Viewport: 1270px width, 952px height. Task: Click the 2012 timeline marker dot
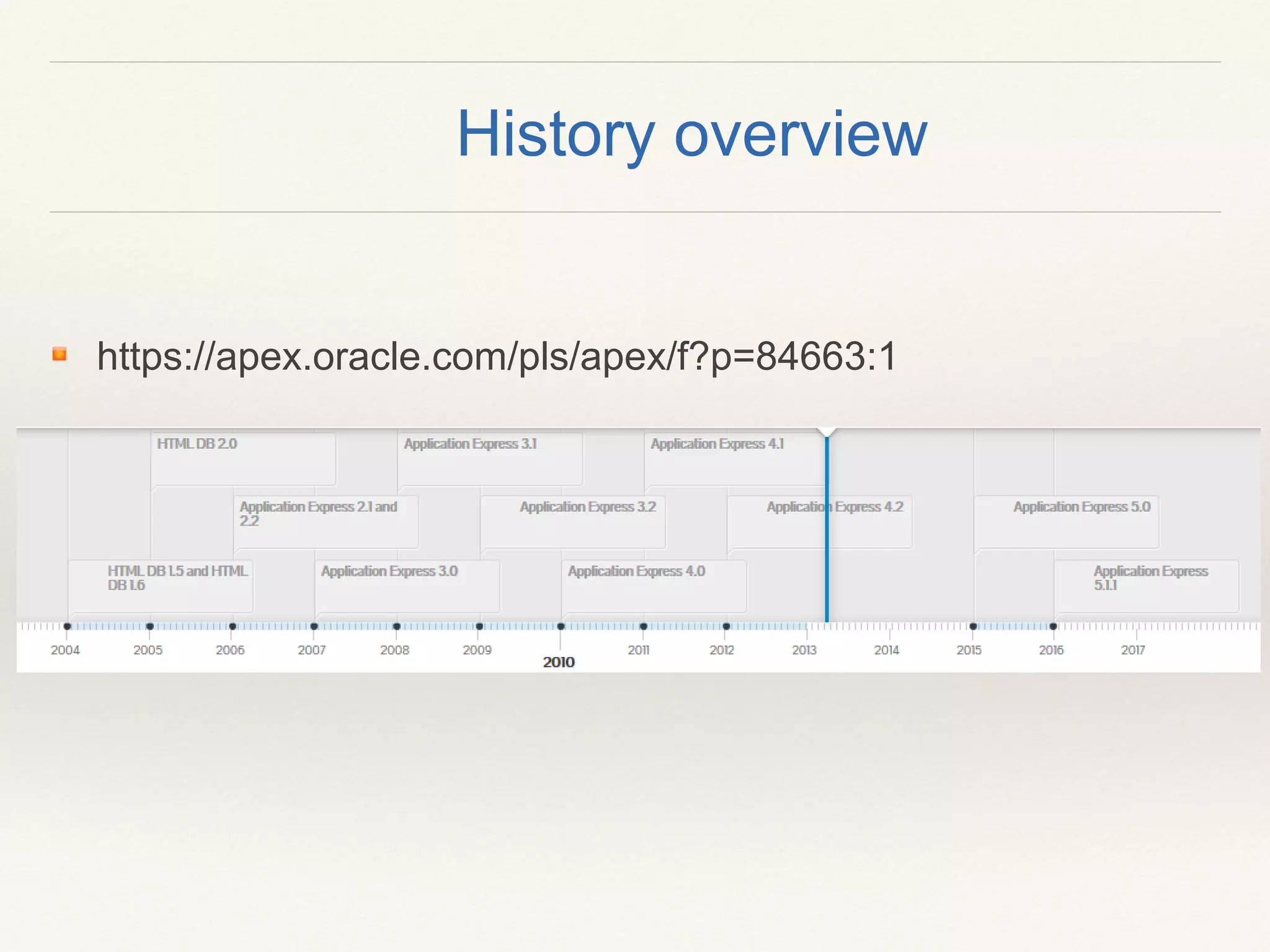click(726, 627)
